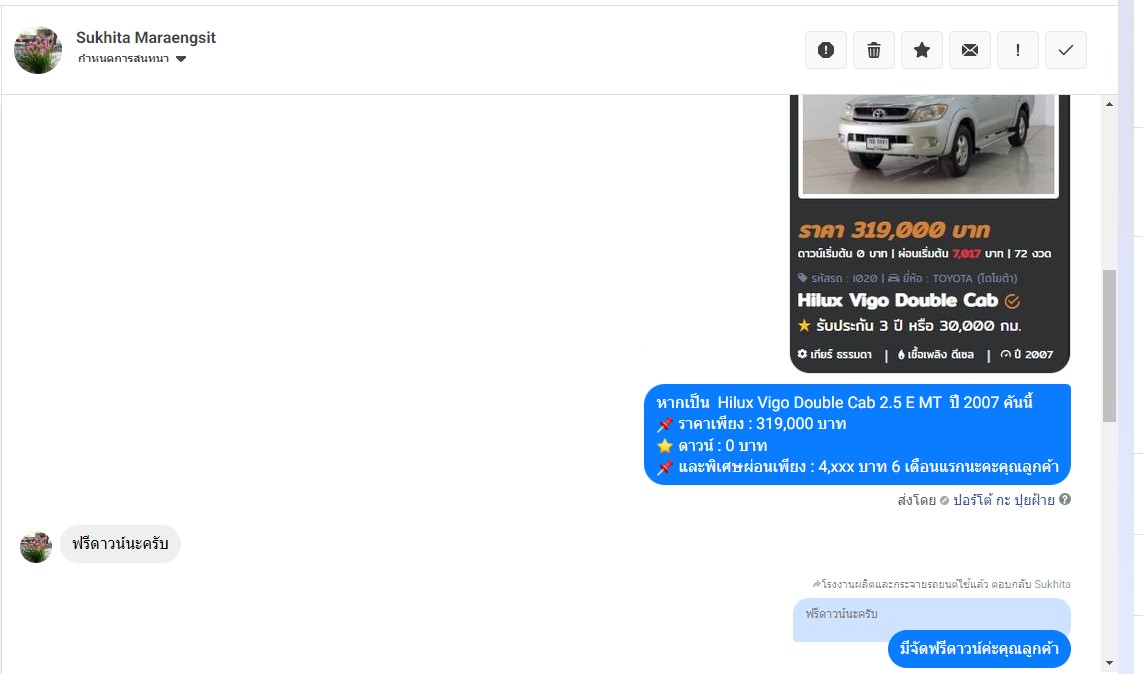1143x674 pixels.
Task: Click the blue Hilux Vigo price details message
Action: tap(857, 434)
